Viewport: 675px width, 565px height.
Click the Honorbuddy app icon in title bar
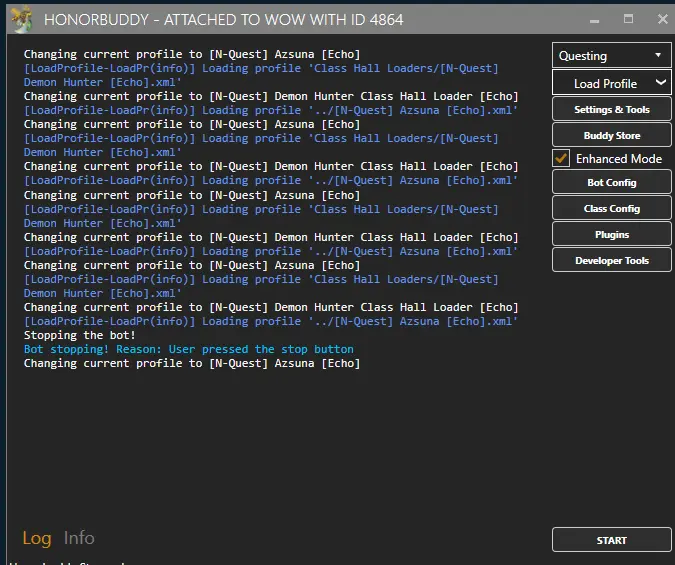coord(22,19)
